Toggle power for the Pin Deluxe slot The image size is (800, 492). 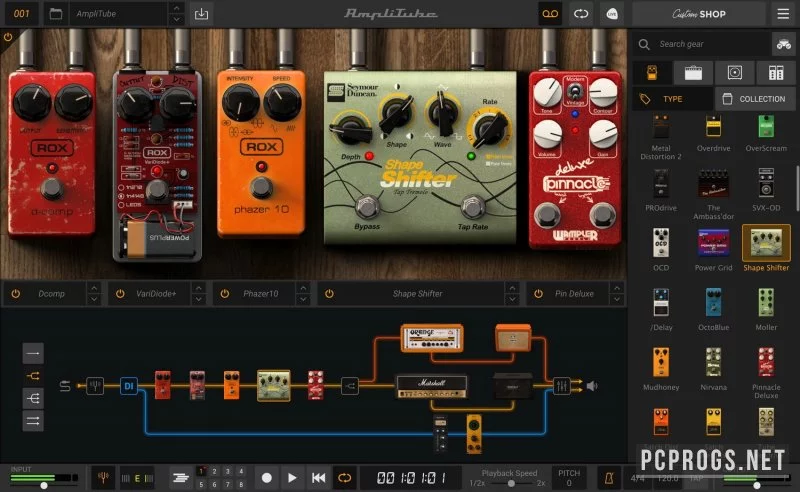538,293
